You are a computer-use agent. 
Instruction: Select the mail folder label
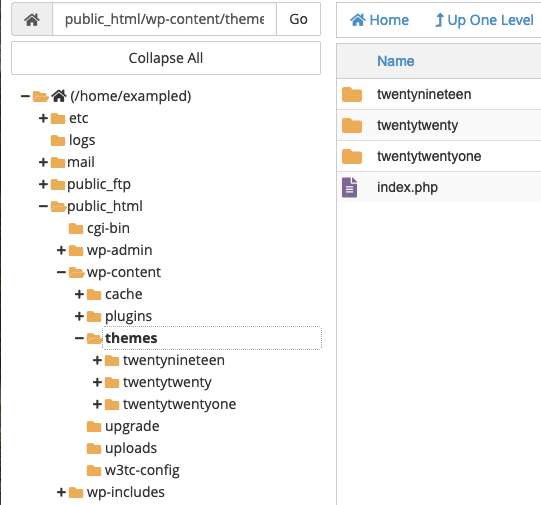coord(81,162)
